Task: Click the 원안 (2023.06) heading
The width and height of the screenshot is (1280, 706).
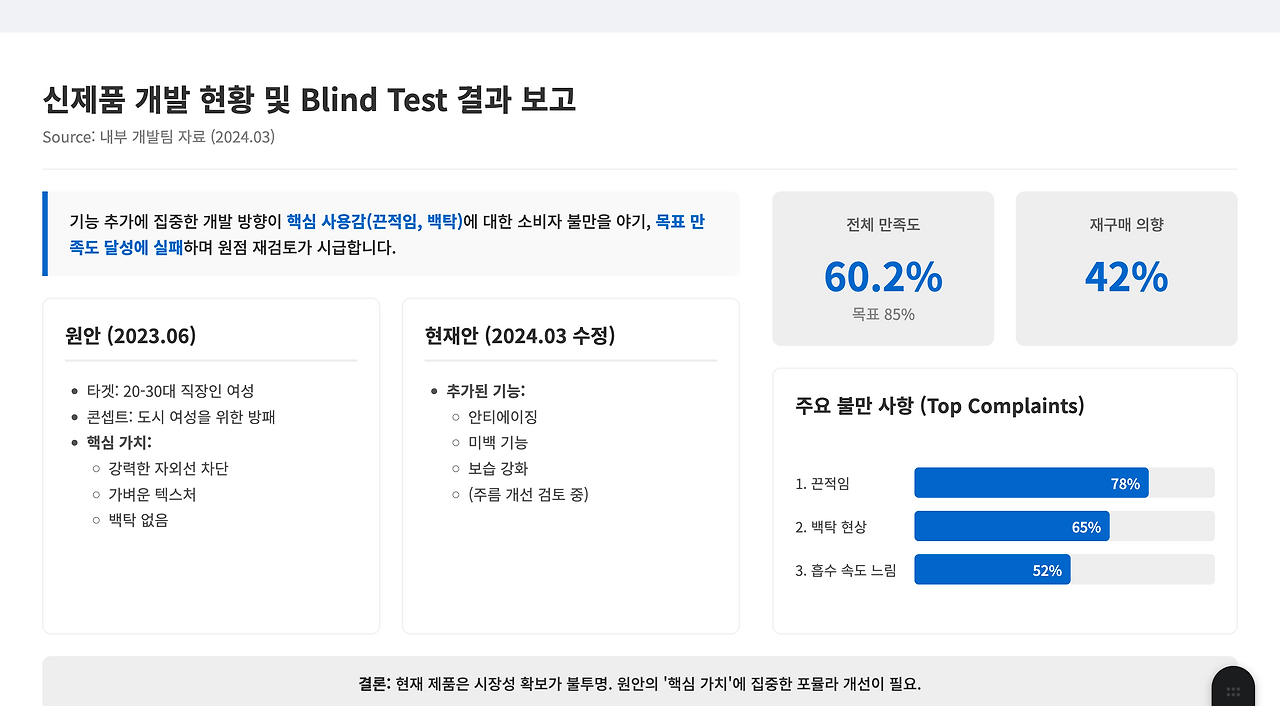Action: pyautogui.click(x=131, y=335)
